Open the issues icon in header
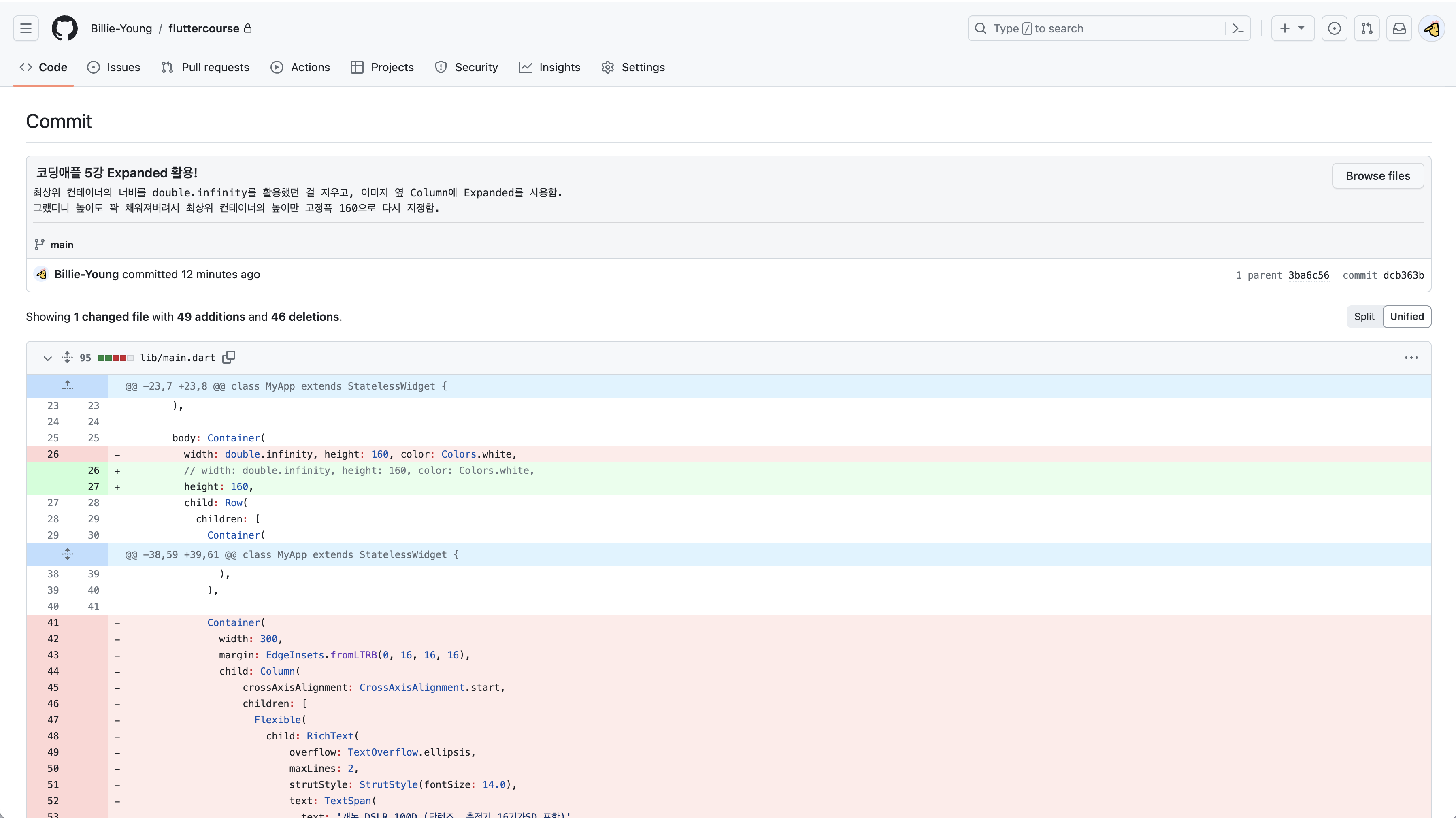 (1334, 28)
